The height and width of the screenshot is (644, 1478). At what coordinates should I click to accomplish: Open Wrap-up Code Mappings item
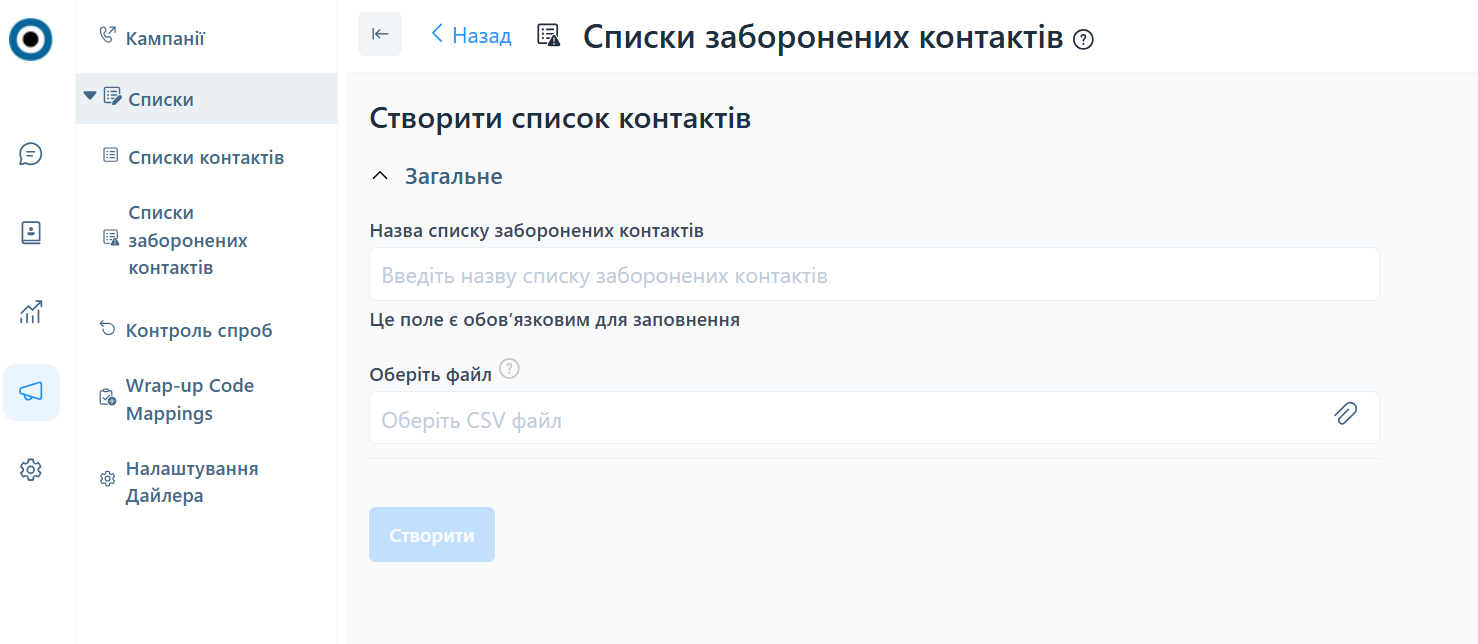190,399
